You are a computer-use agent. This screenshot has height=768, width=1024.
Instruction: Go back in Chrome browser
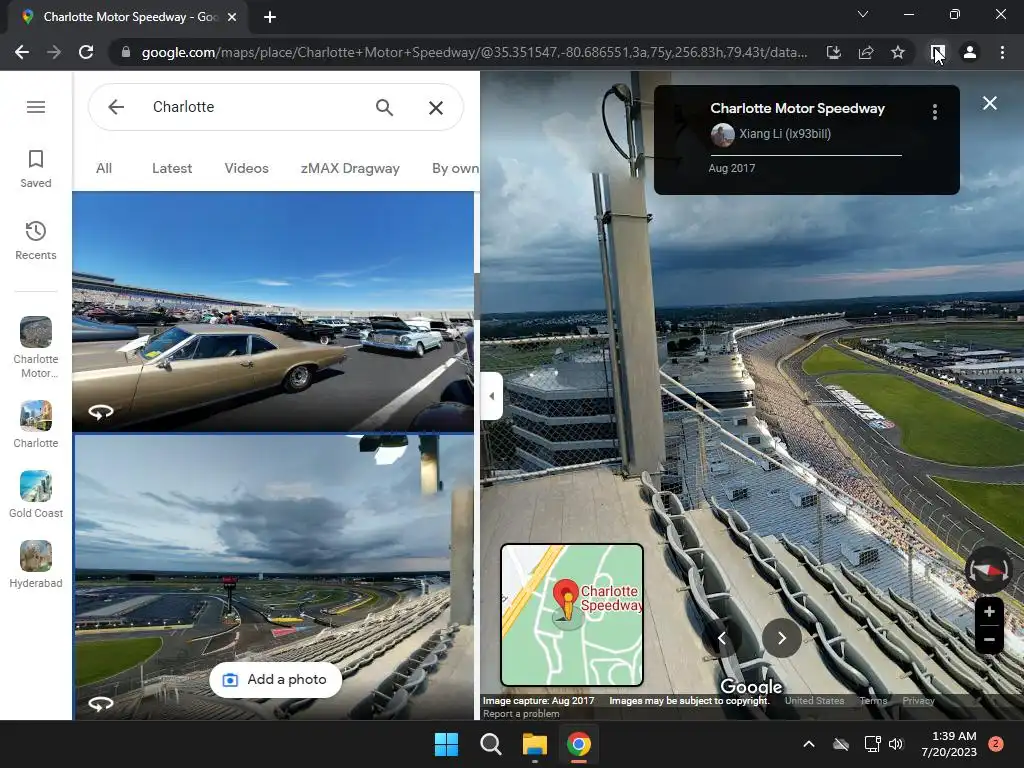coord(22,52)
